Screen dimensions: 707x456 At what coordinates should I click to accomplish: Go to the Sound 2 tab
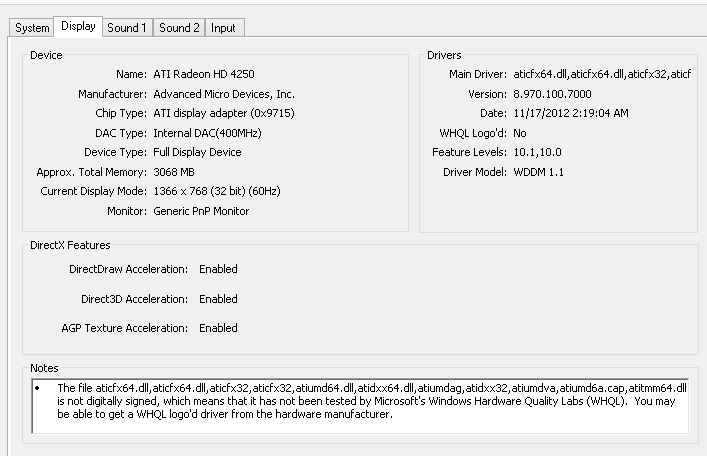pyautogui.click(x=179, y=28)
